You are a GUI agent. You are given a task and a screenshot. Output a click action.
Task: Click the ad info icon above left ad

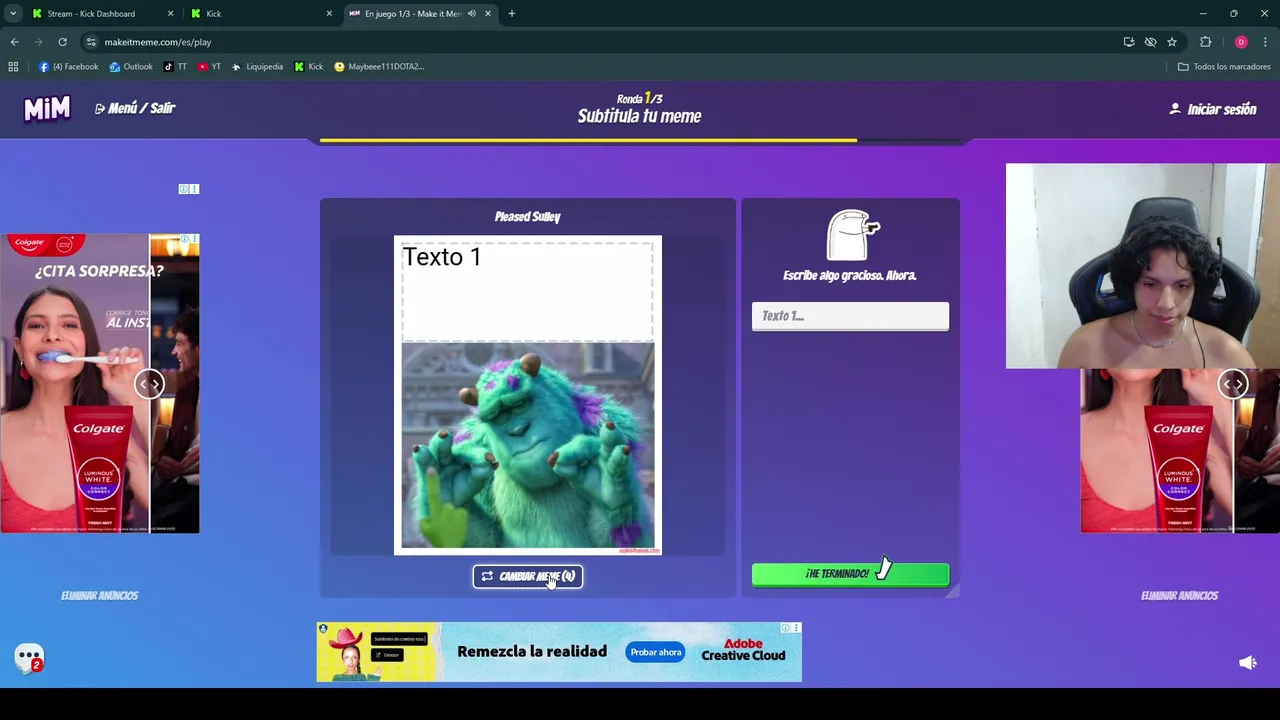[x=184, y=189]
